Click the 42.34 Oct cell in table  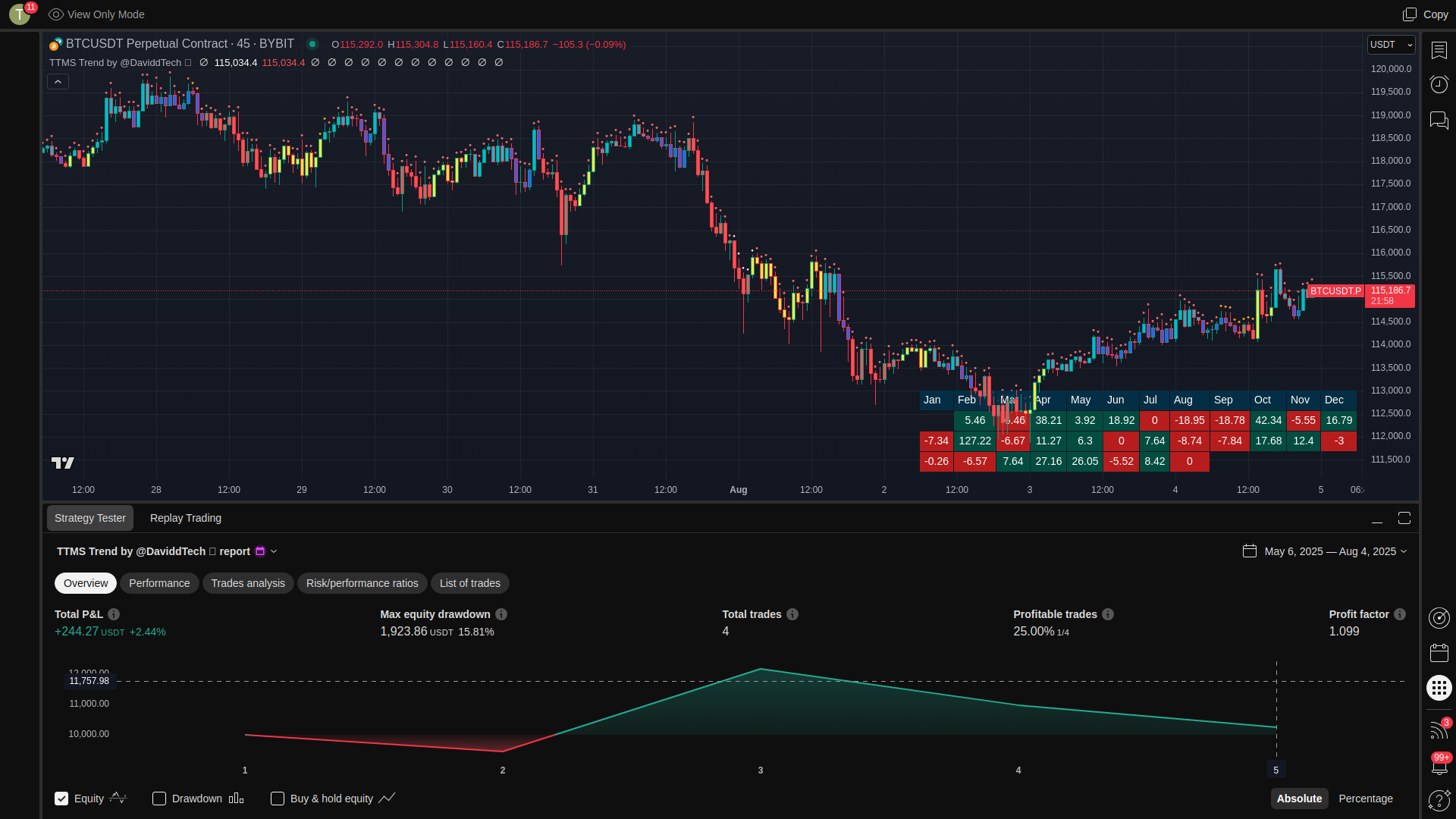pyautogui.click(x=1268, y=420)
